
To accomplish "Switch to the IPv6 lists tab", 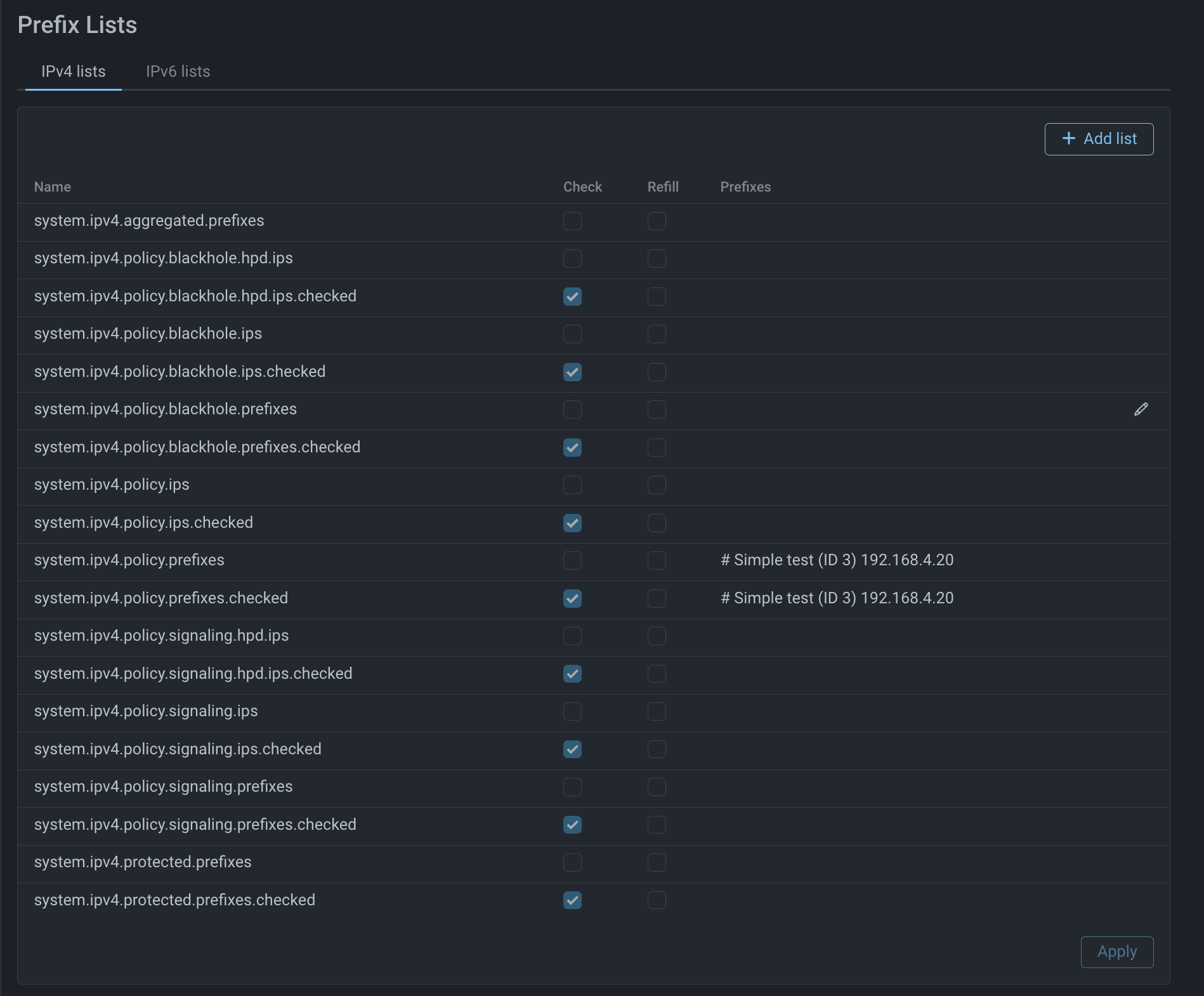I will tap(178, 72).
